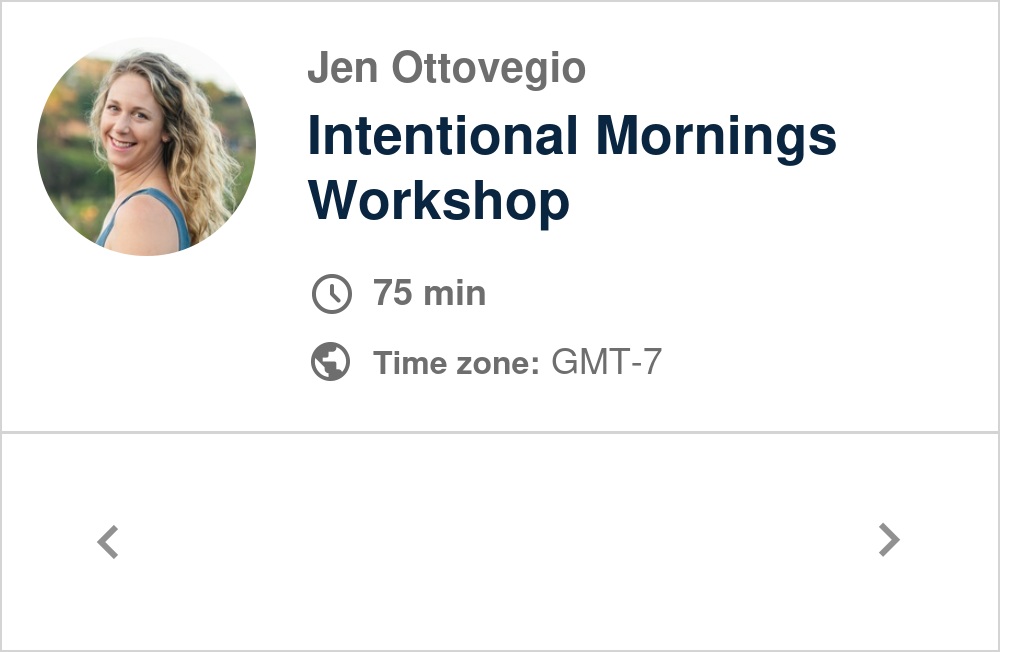
Task: Advance forward using the right chevron arrow
Action: tap(888, 540)
